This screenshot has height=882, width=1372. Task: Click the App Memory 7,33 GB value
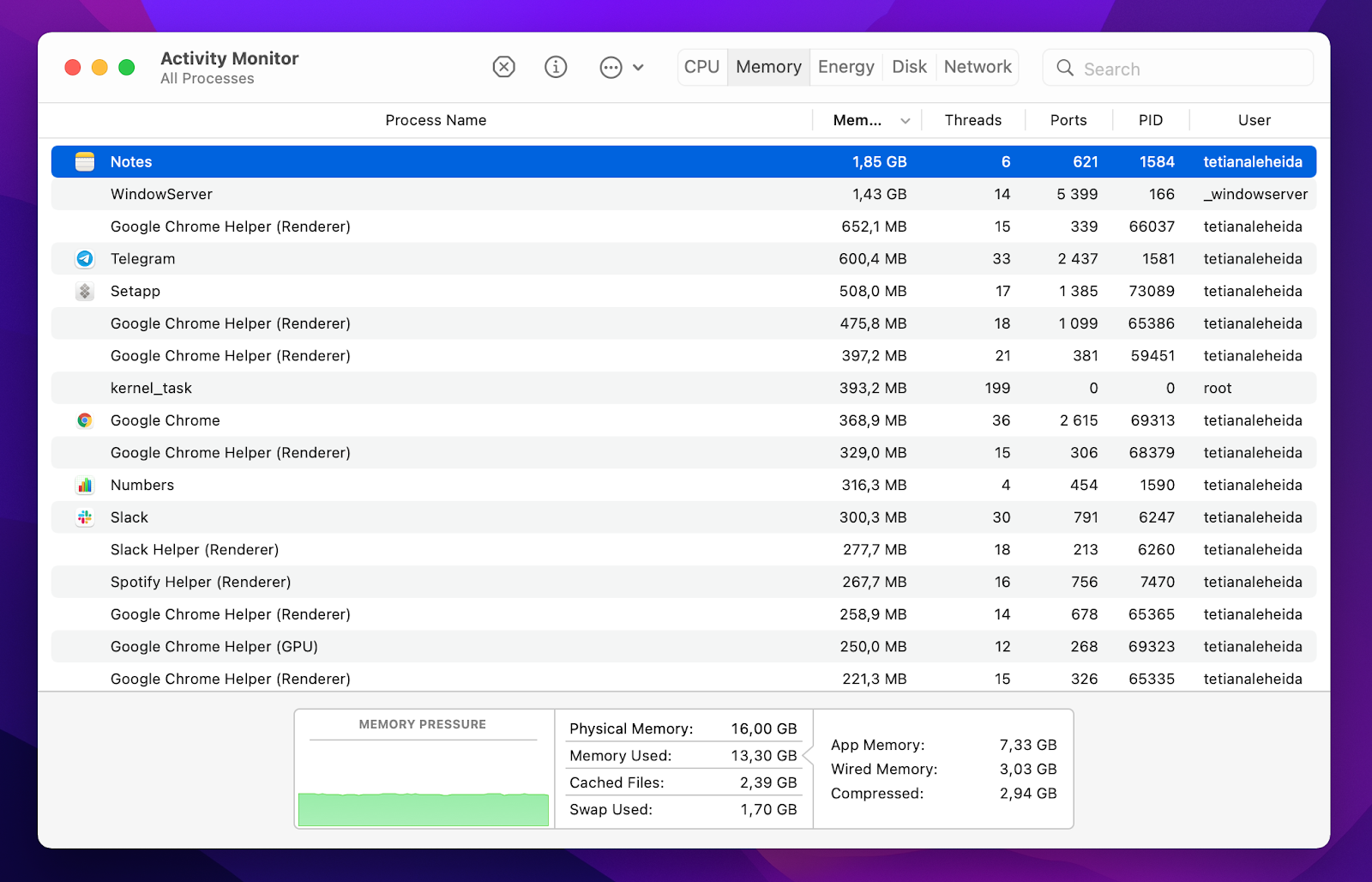pyautogui.click(x=1028, y=745)
